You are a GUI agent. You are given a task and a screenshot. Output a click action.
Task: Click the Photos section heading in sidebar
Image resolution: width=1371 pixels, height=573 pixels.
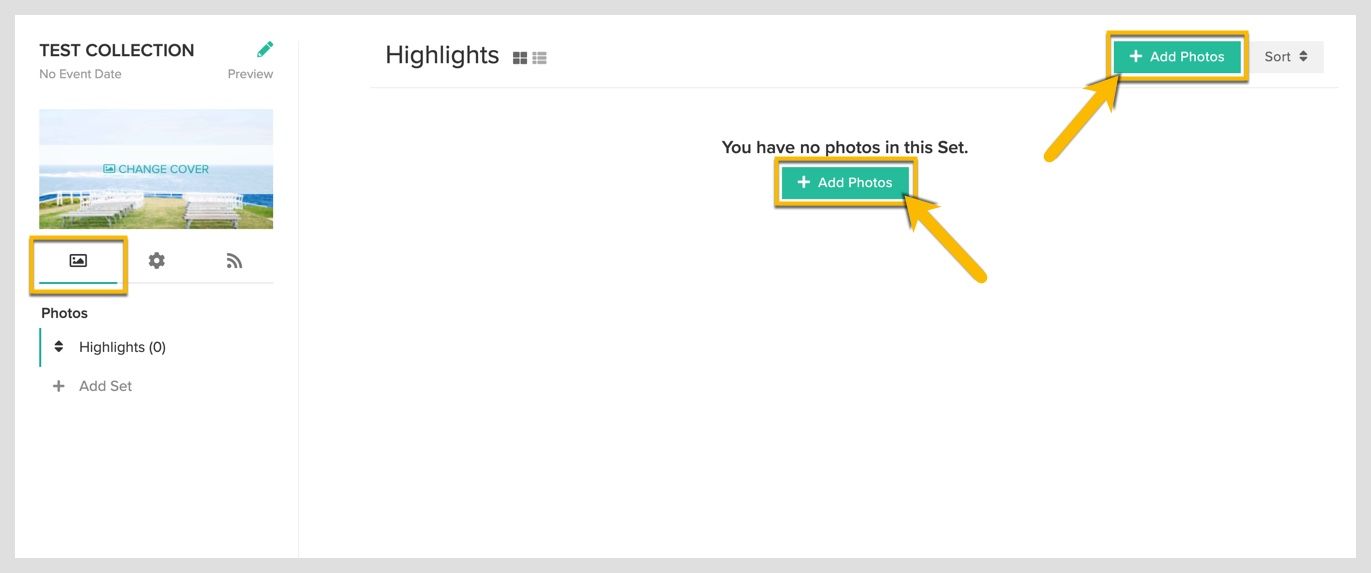pos(64,313)
